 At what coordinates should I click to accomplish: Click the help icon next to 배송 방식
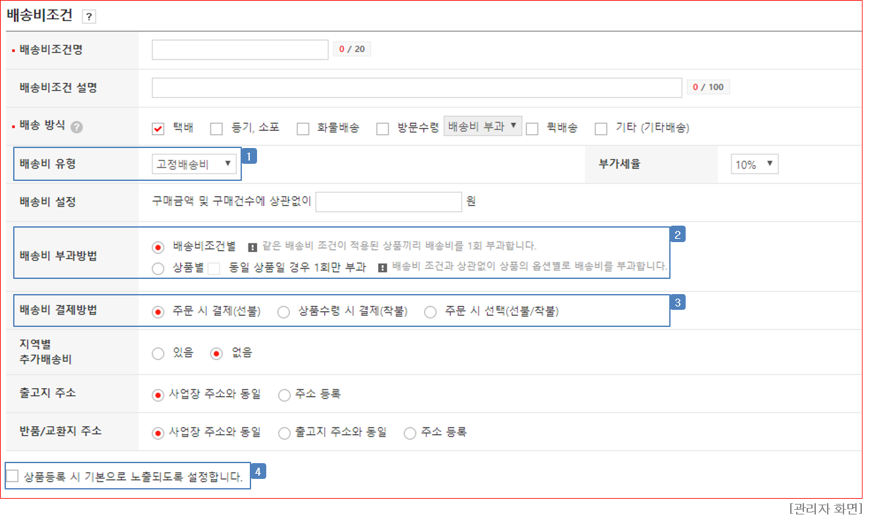coord(77,127)
